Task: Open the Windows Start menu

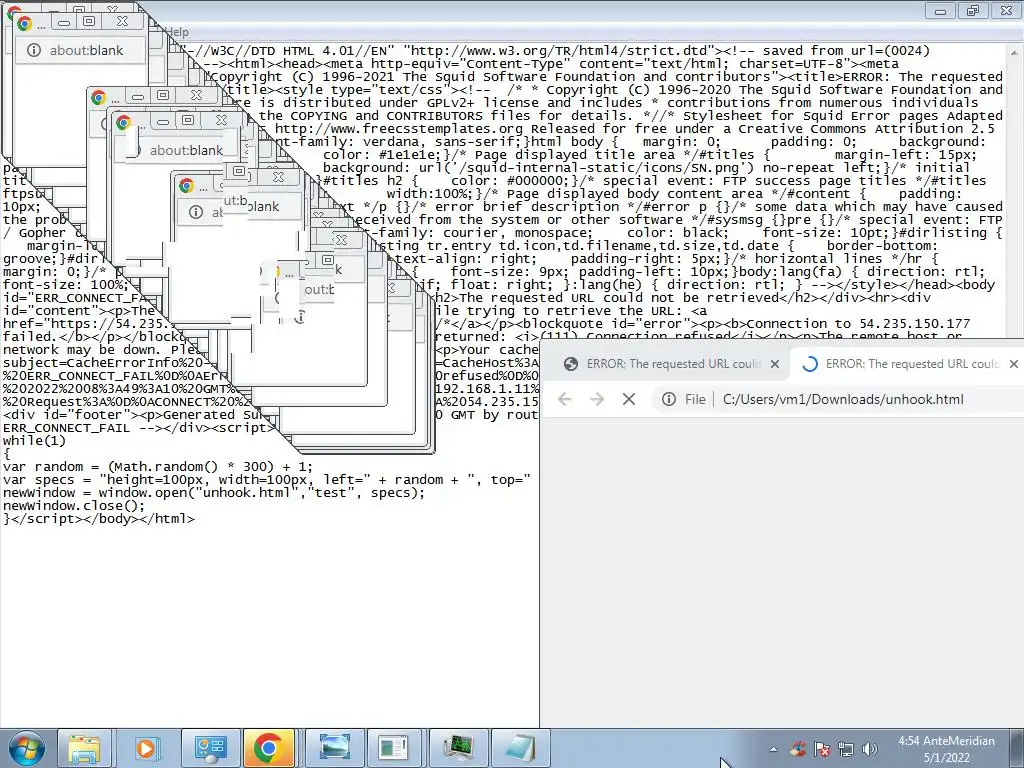Action: [x=25, y=748]
